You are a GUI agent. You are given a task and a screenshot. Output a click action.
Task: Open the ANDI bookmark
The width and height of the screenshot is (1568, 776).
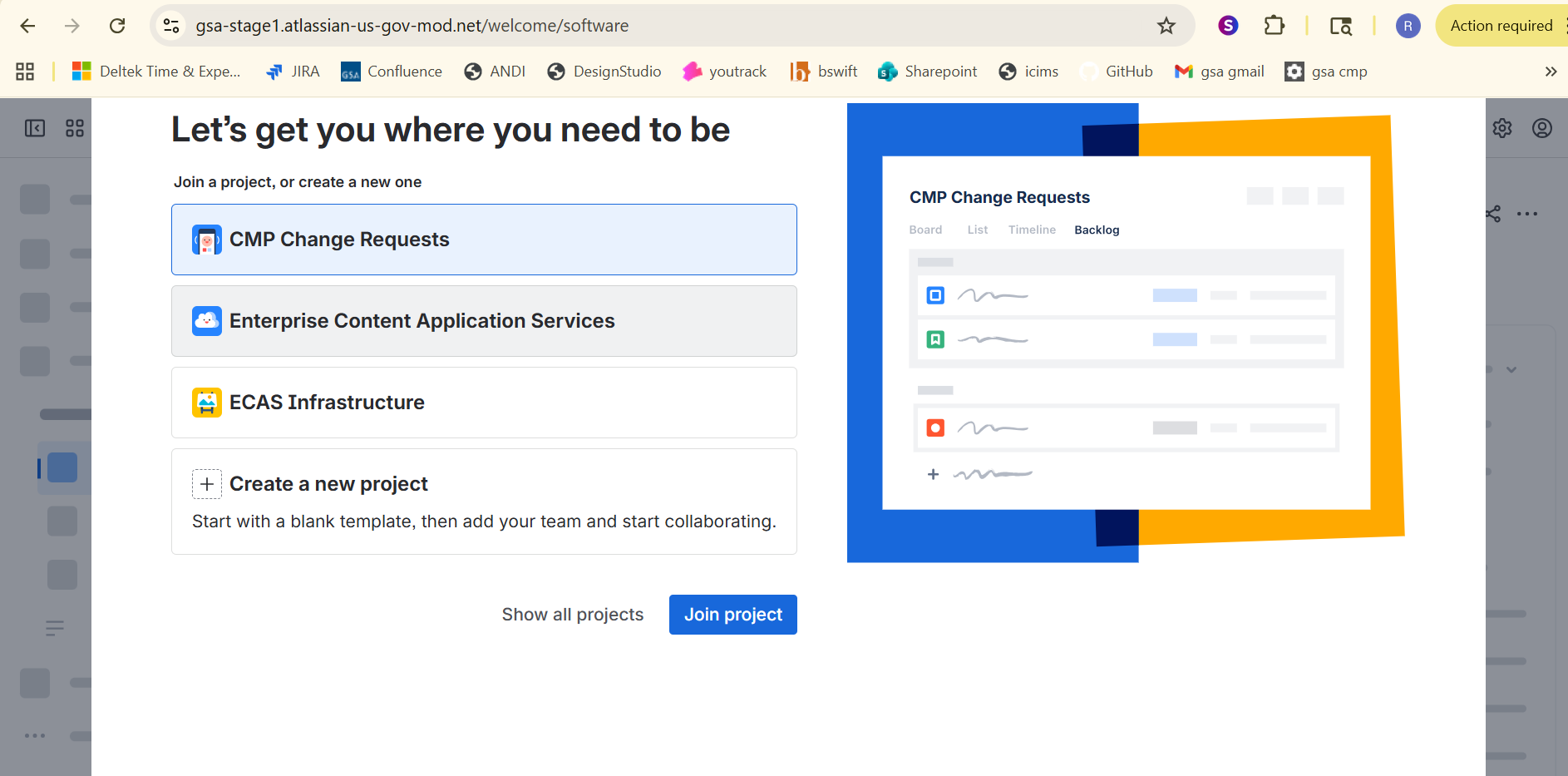pyautogui.click(x=495, y=72)
